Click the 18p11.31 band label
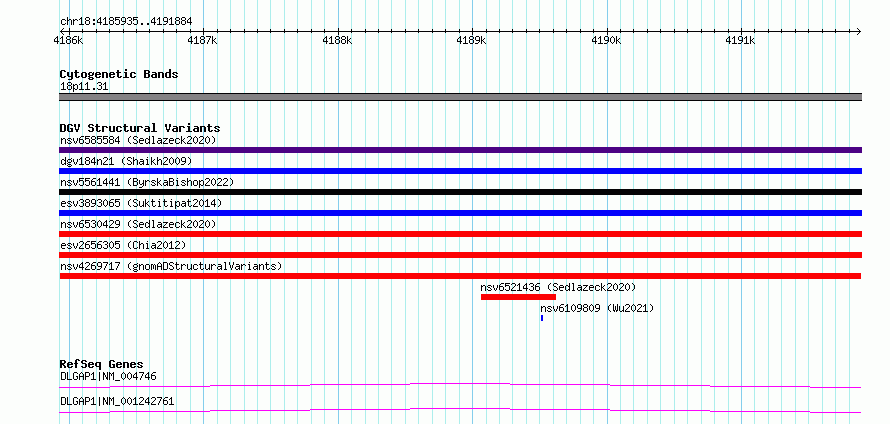The image size is (890, 424). 84,87
